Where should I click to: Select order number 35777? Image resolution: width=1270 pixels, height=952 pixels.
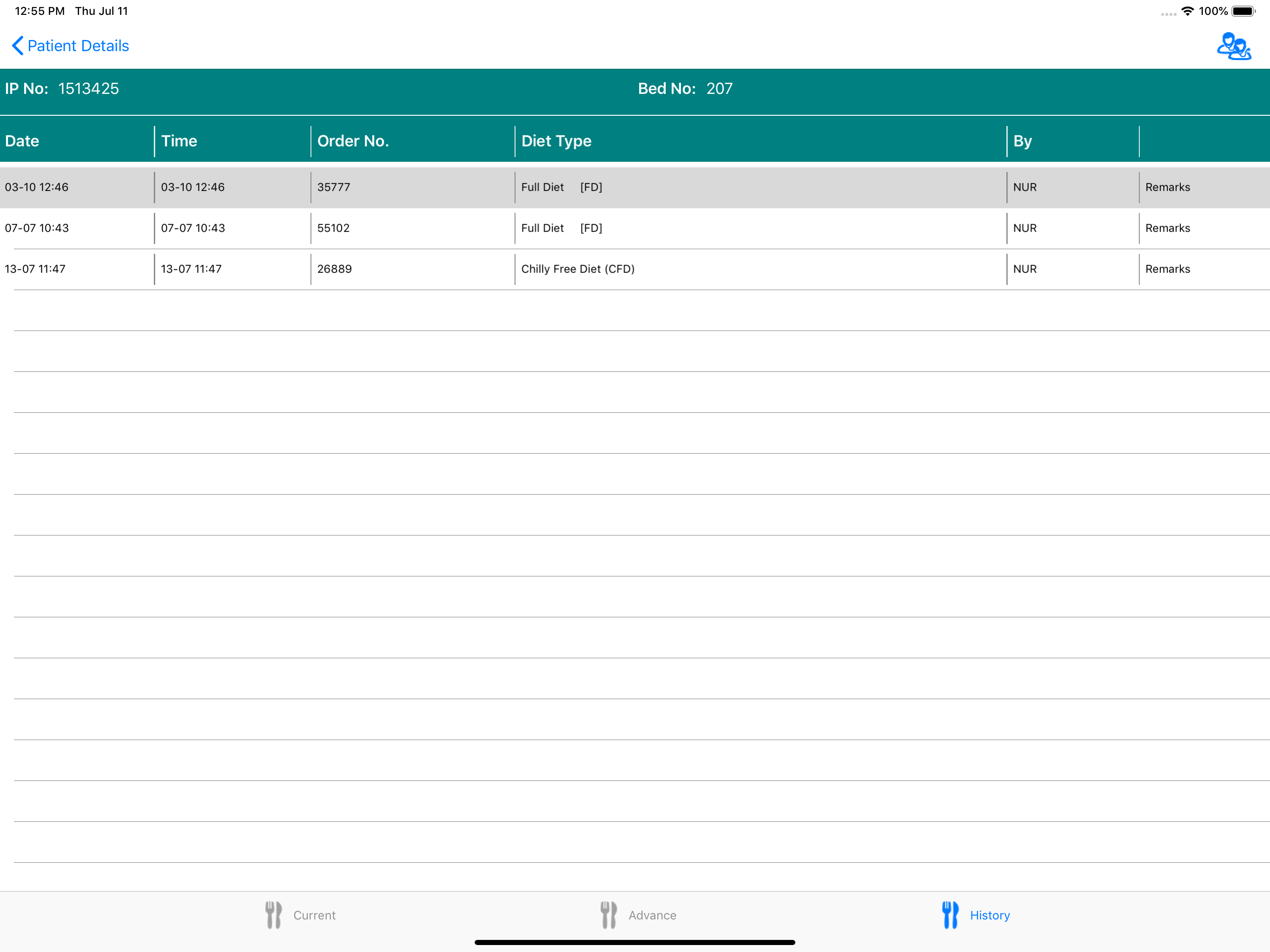(x=334, y=187)
